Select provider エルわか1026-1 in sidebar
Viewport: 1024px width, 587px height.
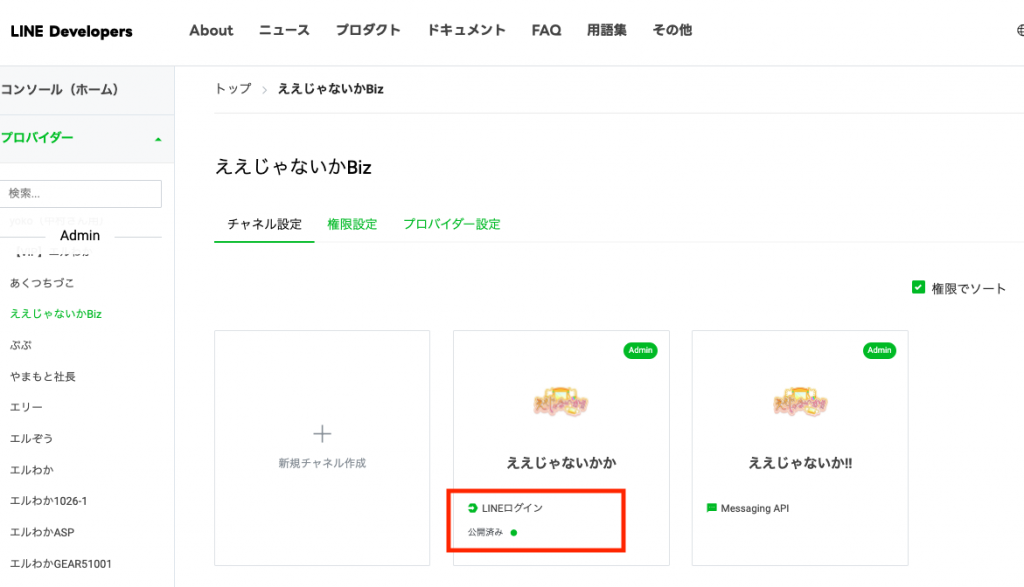[x=48, y=501]
